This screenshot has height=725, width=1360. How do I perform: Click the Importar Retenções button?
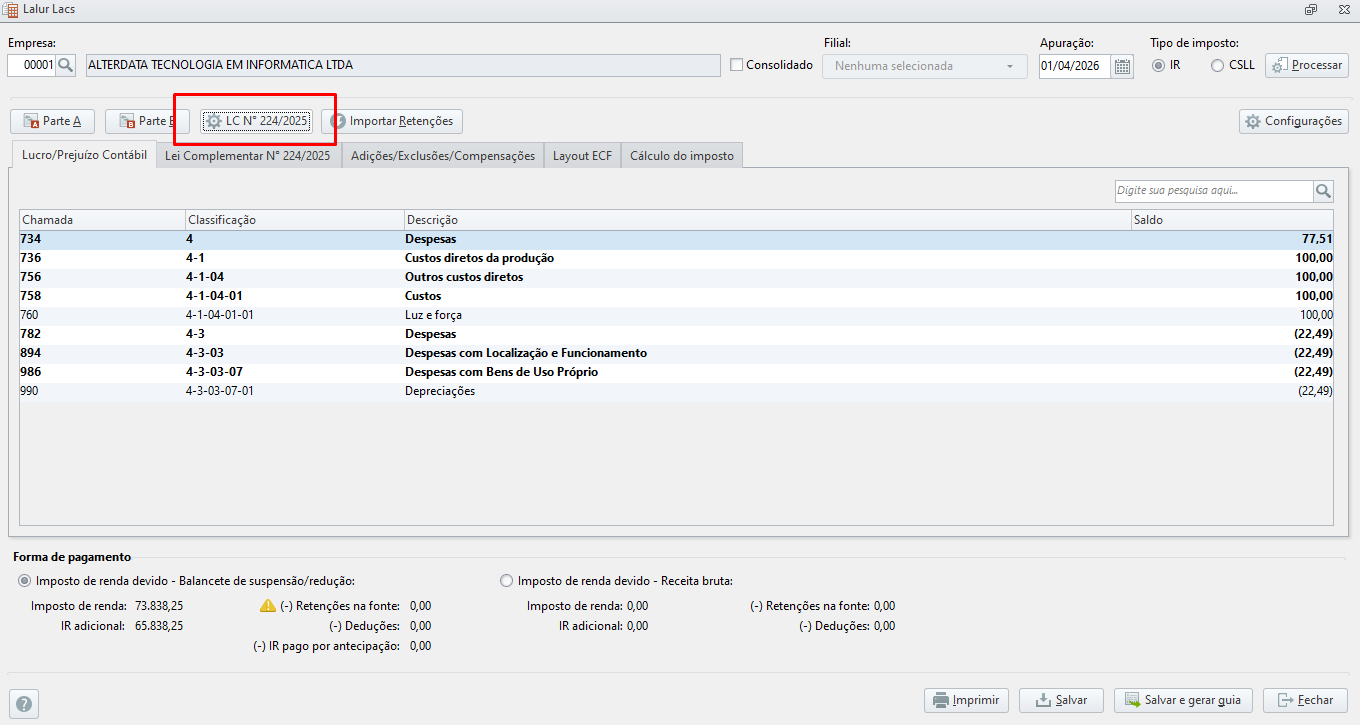(392, 121)
